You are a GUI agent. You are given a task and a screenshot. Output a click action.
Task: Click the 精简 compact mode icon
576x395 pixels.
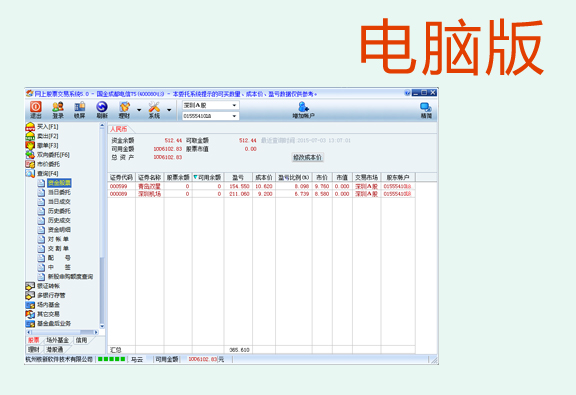(x=426, y=110)
